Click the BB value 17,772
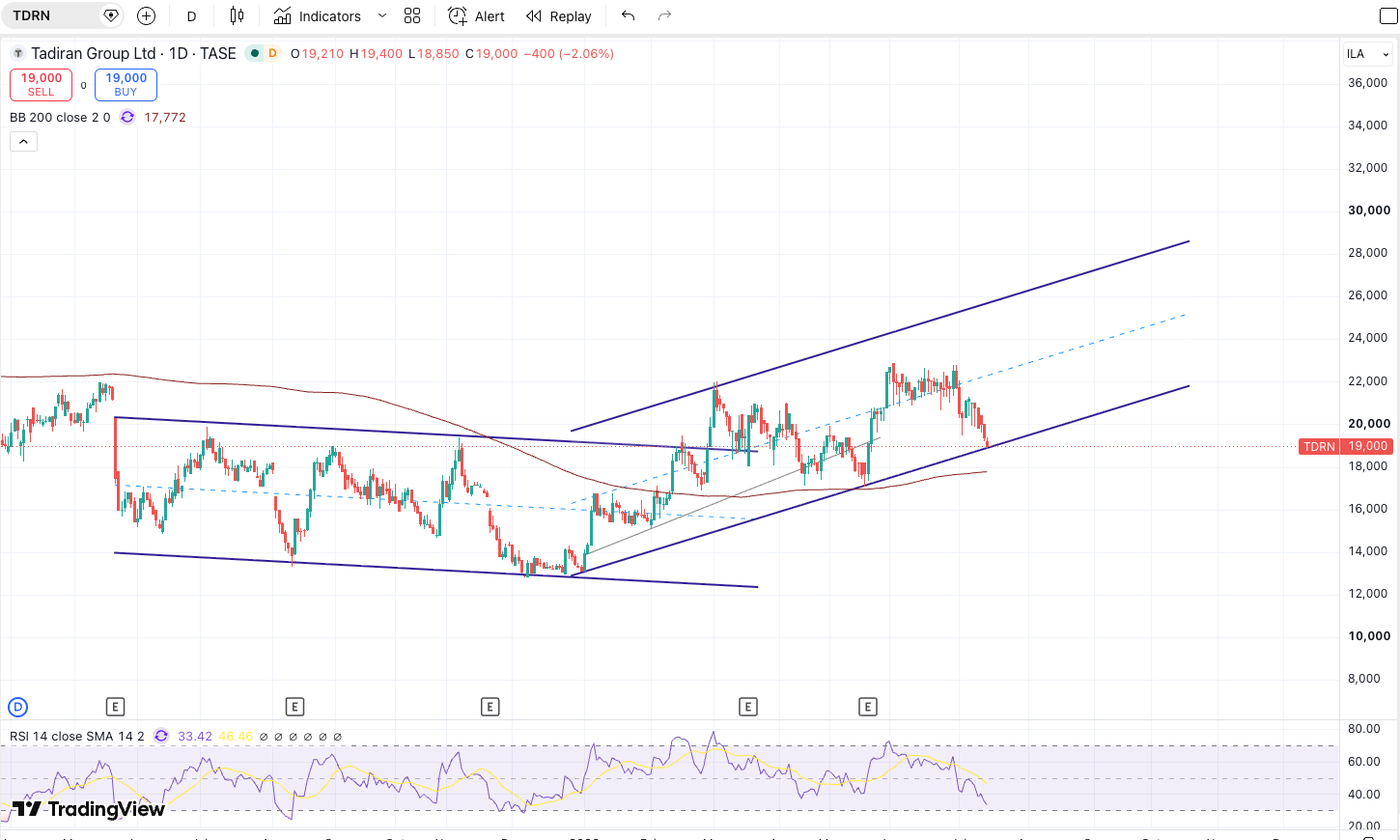1400x840 pixels. [x=165, y=117]
